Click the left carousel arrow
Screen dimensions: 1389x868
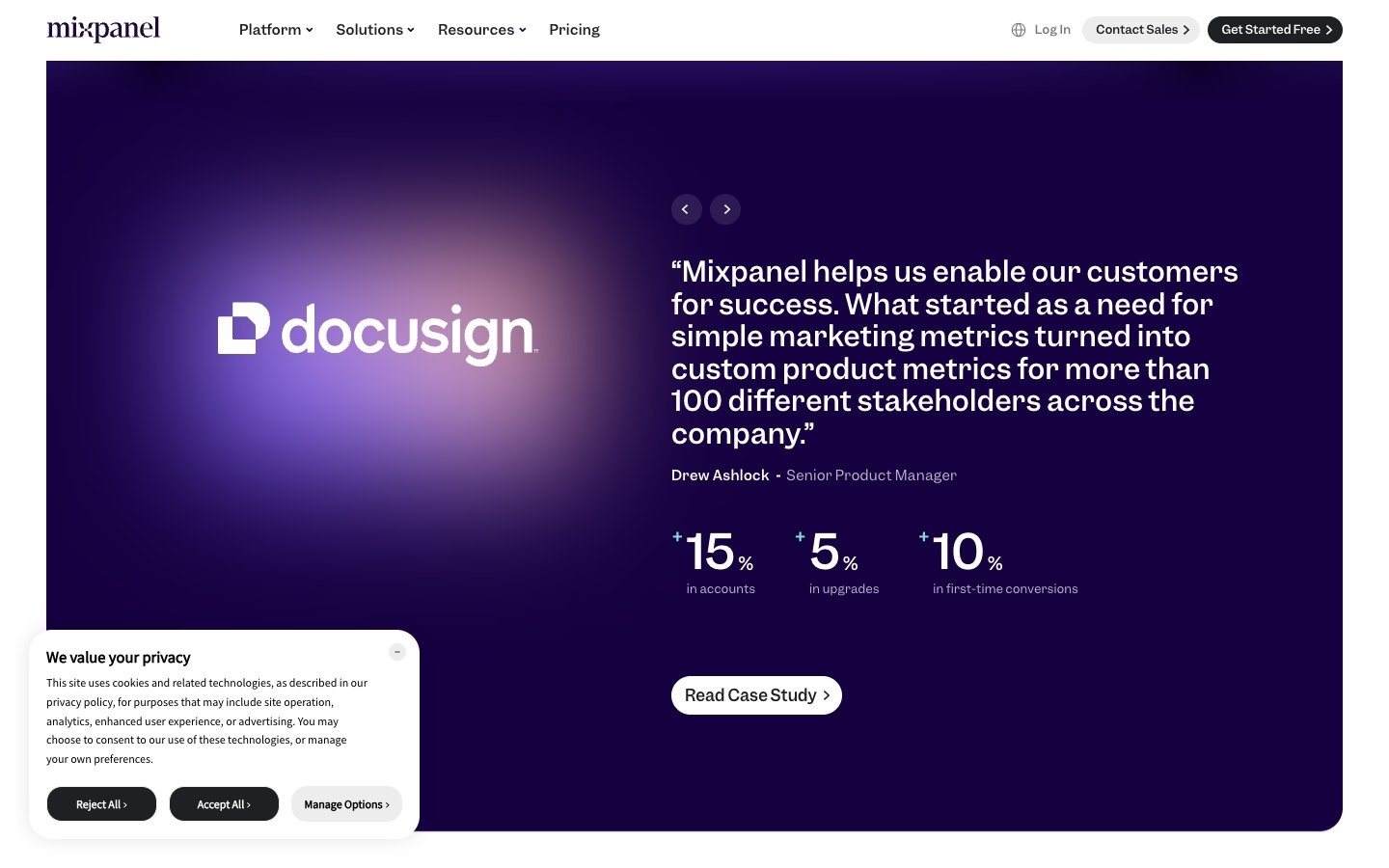pos(686,209)
